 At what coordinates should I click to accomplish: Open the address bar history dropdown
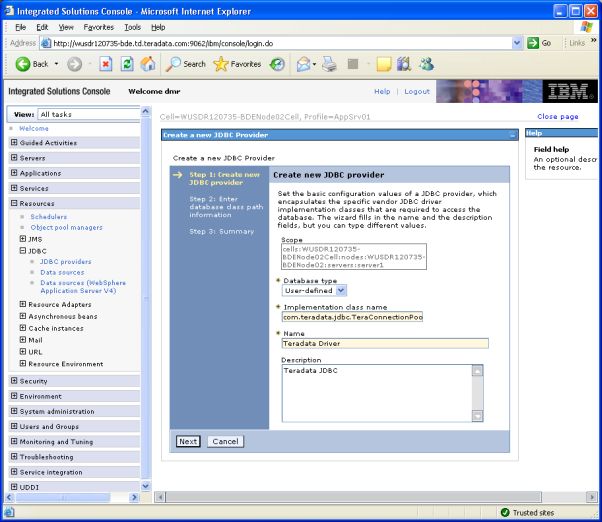517,43
